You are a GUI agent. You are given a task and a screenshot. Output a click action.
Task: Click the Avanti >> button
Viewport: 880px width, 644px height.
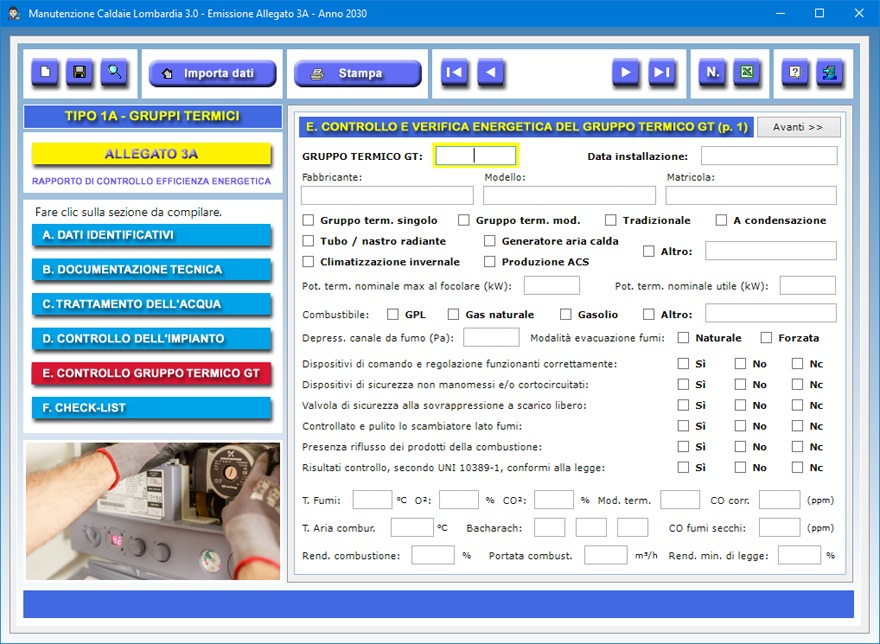799,127
